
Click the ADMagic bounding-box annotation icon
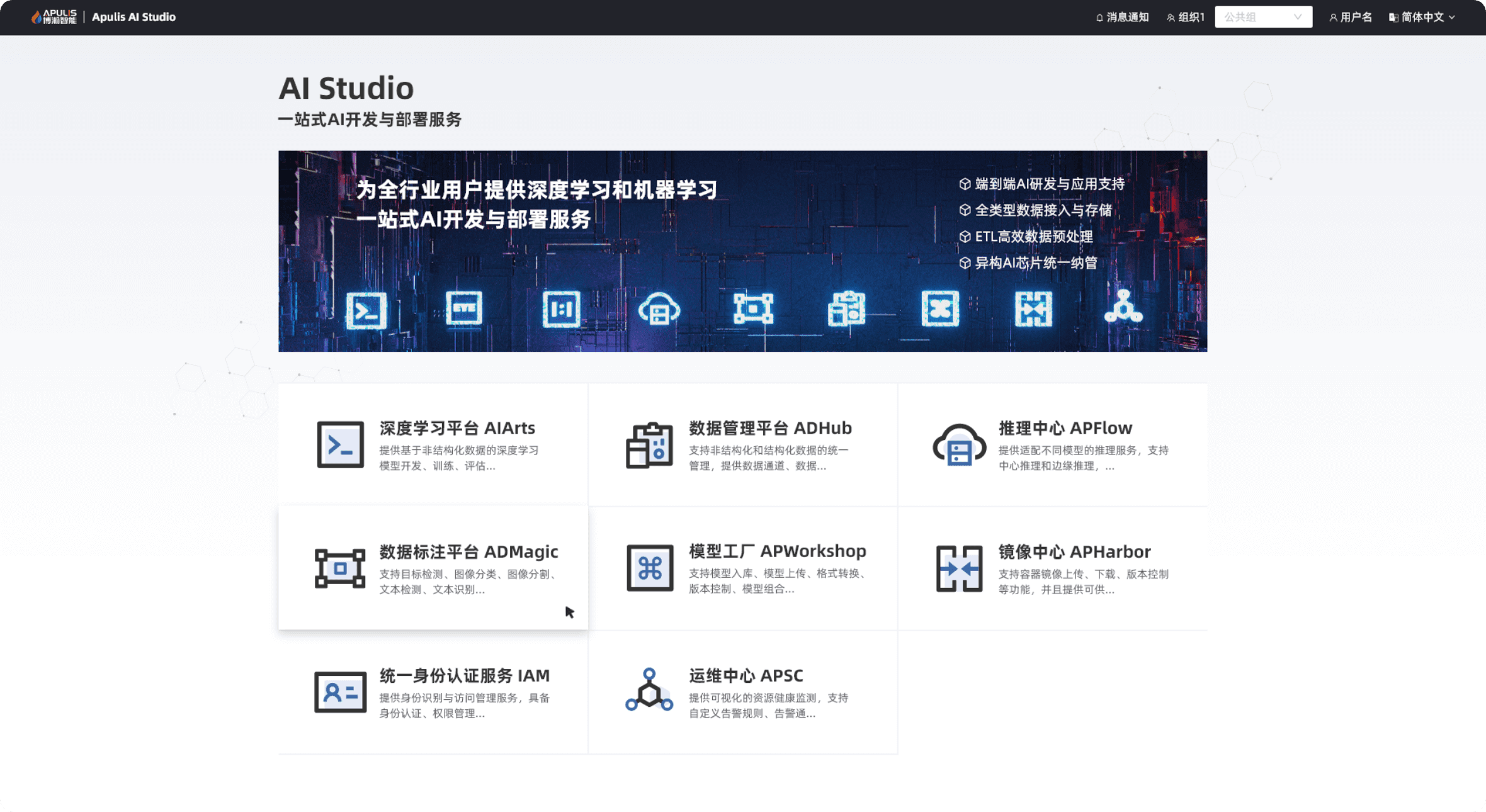(x=340, y=568)
